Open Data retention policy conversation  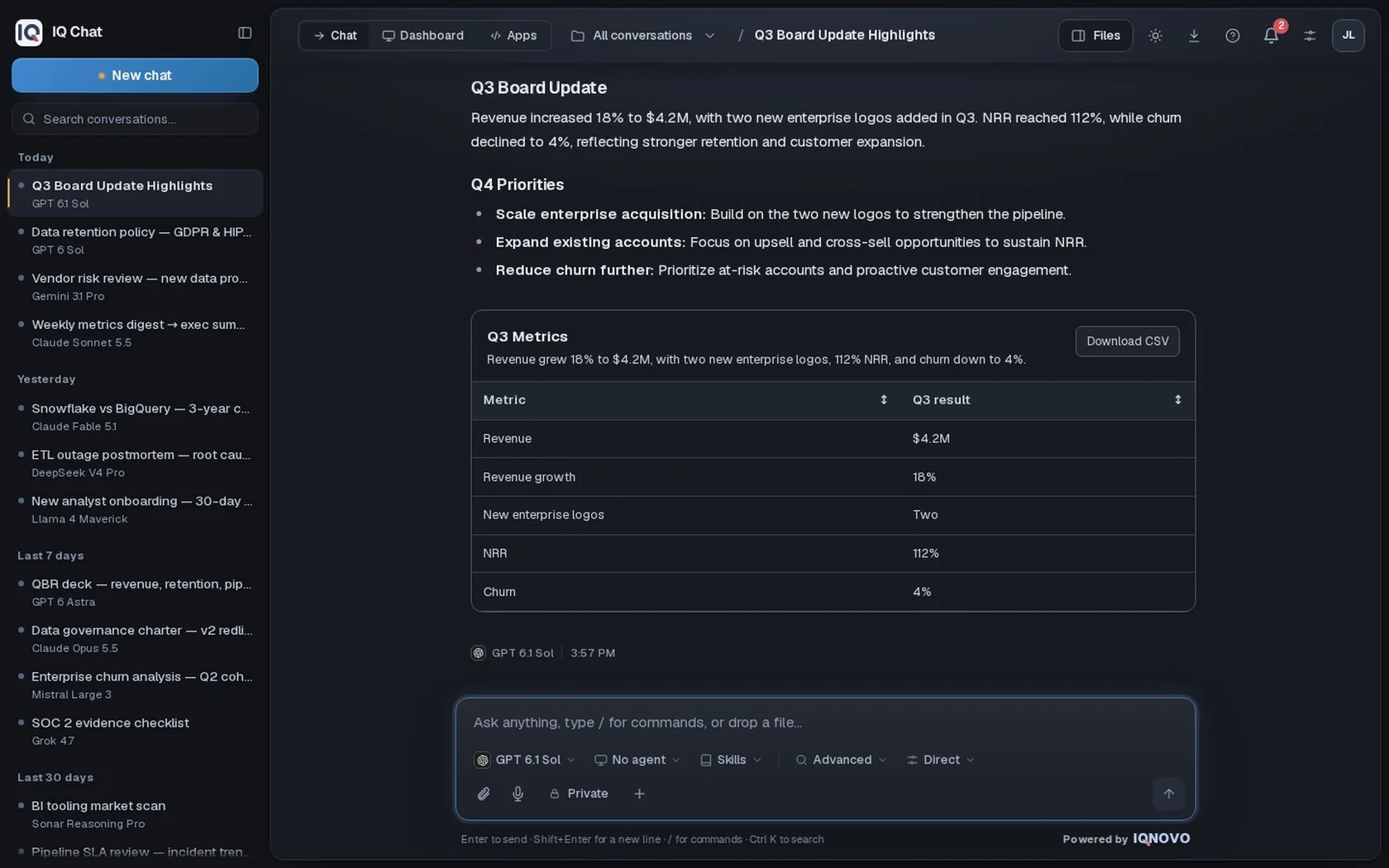[135, 240]
